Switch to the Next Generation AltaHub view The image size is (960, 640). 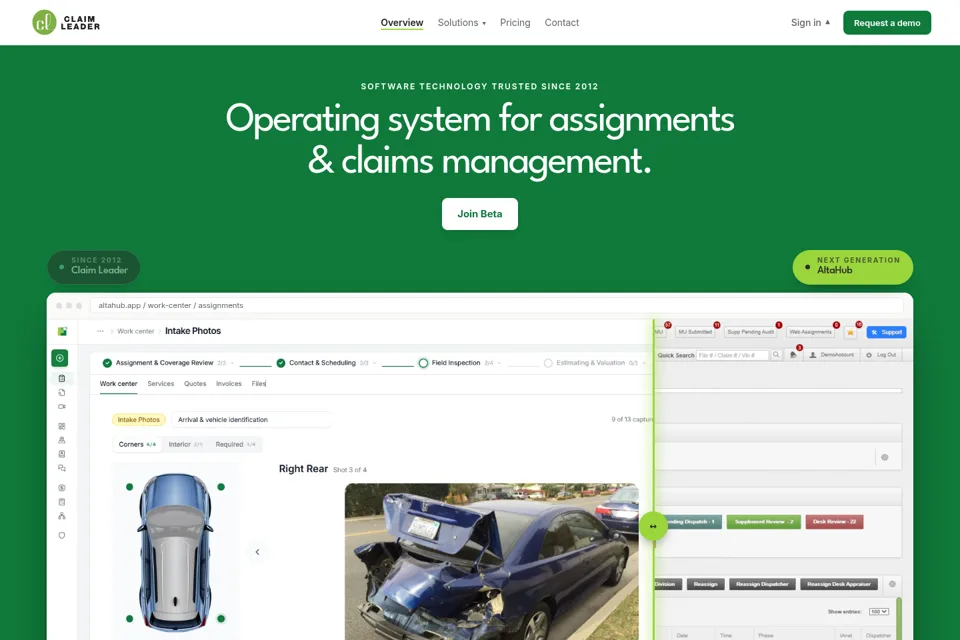pyautogui.click(x=852, y=267)
